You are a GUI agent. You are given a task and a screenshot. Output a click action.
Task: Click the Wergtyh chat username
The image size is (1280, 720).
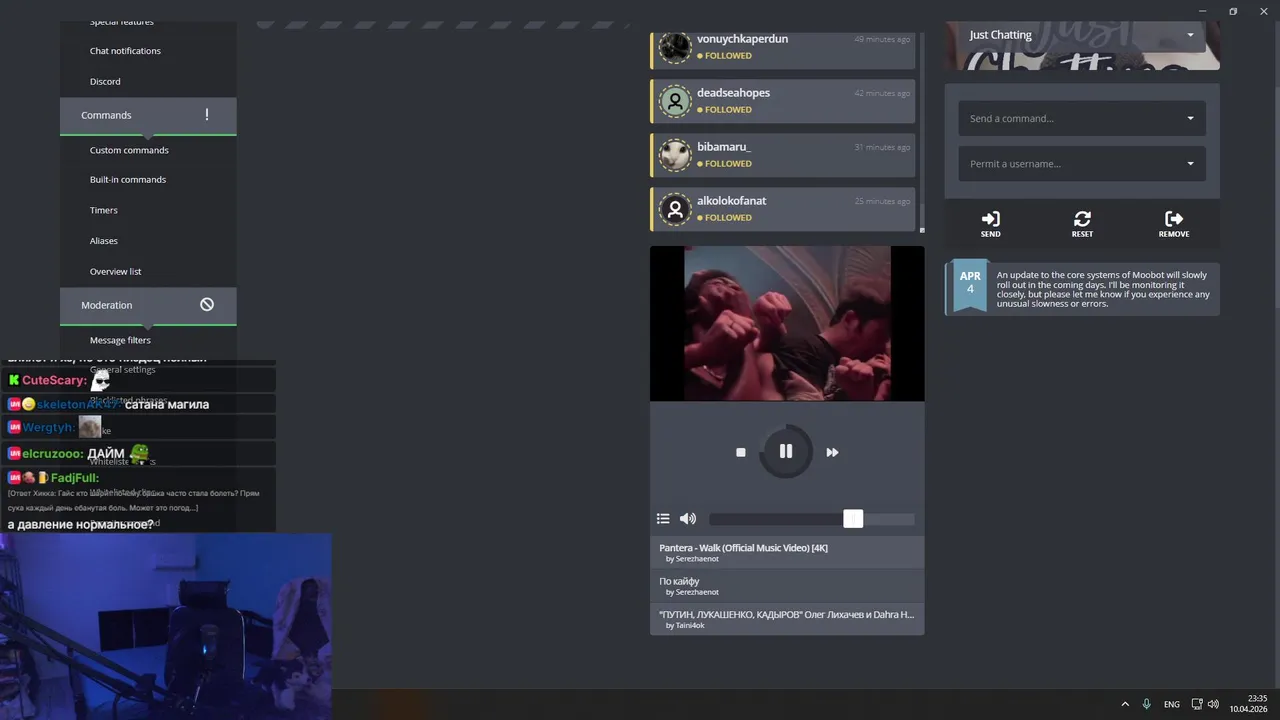pos(48,428)
